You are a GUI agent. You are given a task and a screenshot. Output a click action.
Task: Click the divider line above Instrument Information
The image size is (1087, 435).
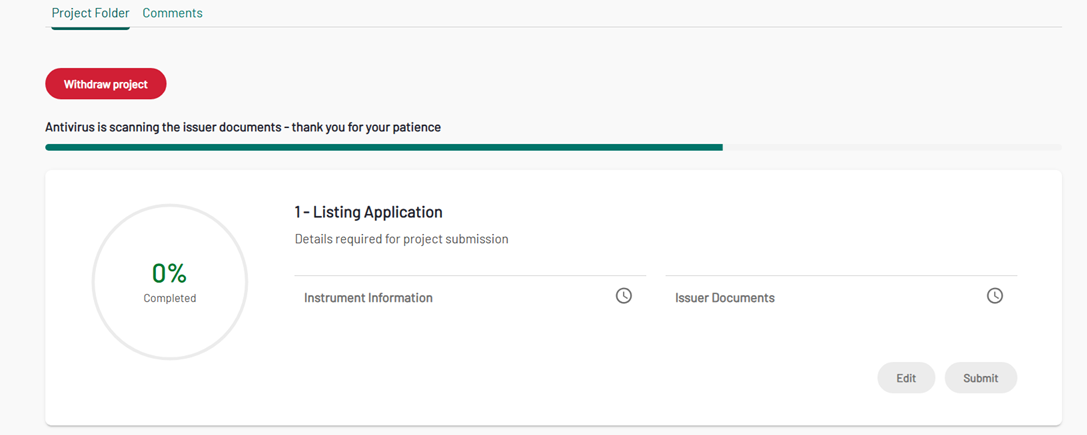coord(470,275)
